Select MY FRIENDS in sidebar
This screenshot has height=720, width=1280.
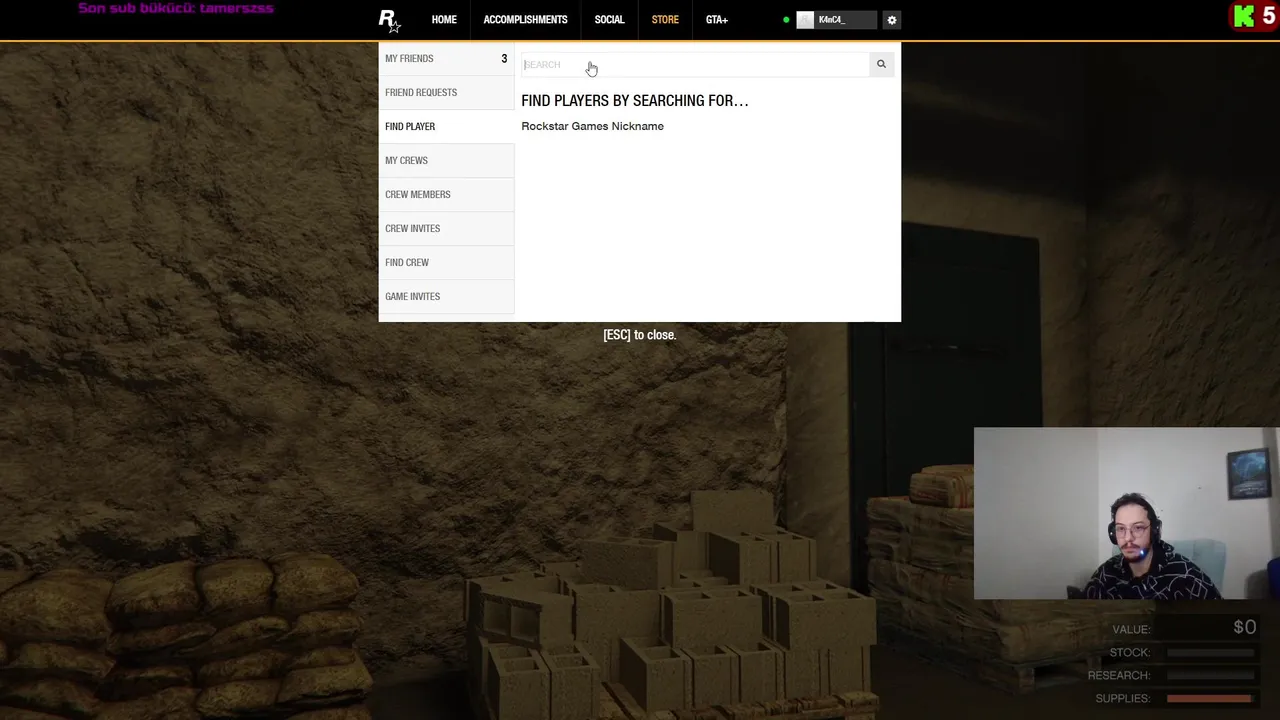click(x=446, y=59)
